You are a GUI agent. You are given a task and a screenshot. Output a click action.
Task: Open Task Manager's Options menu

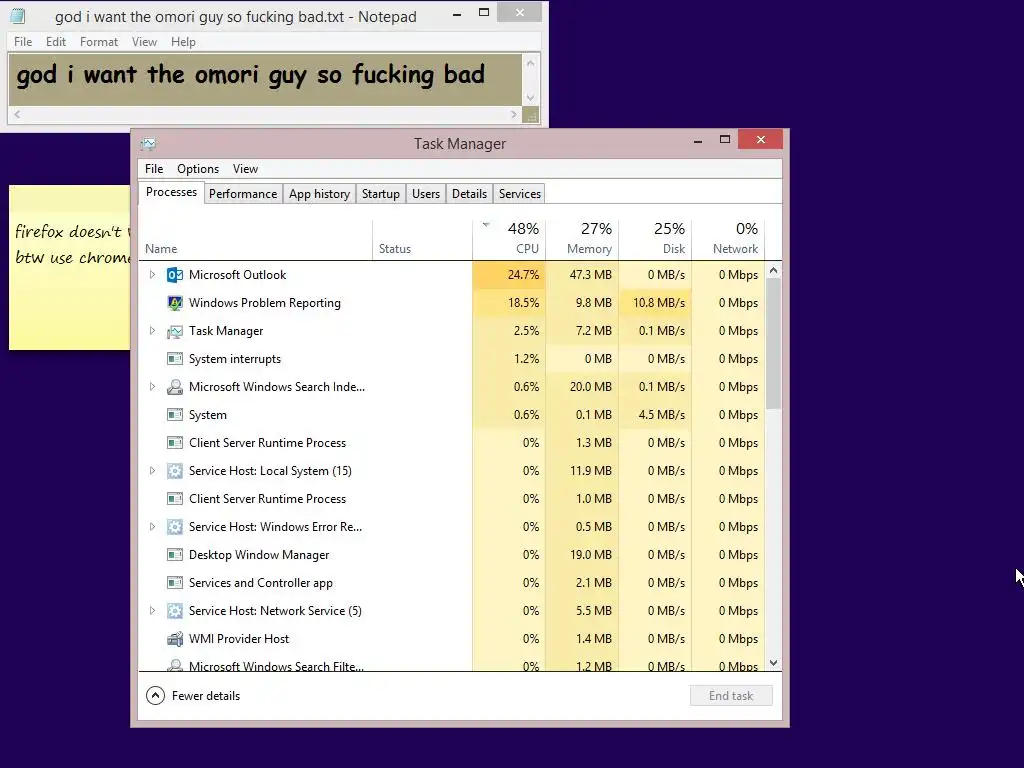[x=198, y=168]
